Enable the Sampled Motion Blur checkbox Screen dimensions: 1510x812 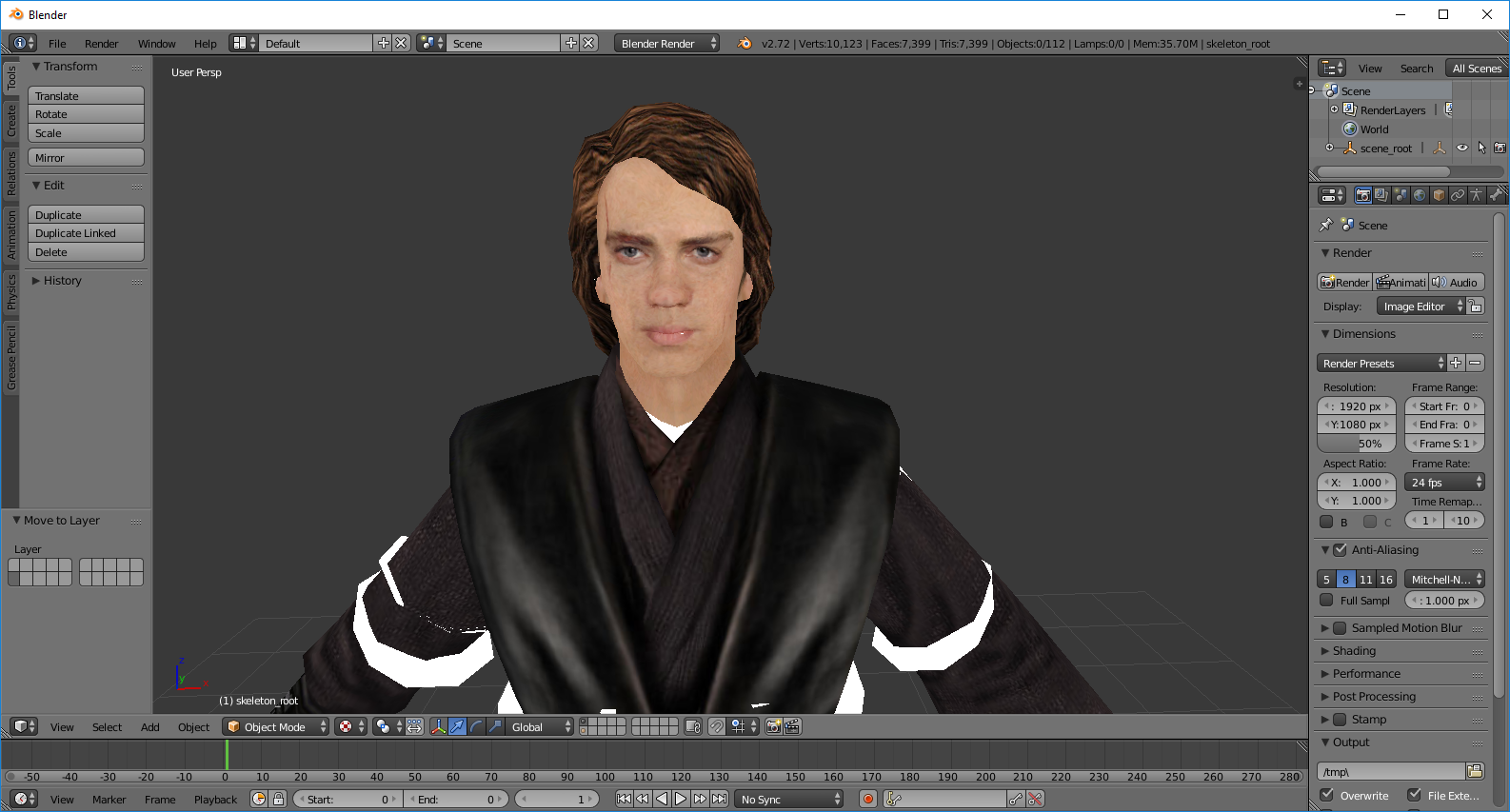1340,627
